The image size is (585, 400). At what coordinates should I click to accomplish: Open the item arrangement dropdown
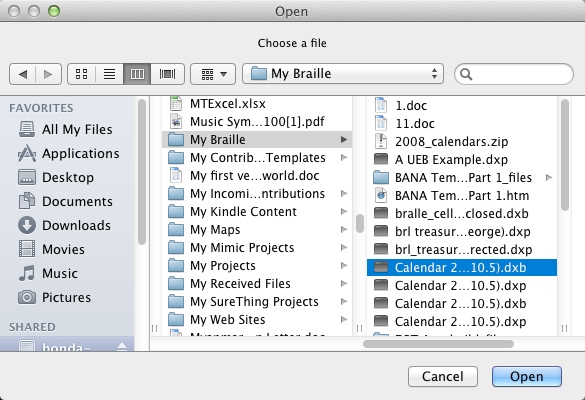[213, 74]
